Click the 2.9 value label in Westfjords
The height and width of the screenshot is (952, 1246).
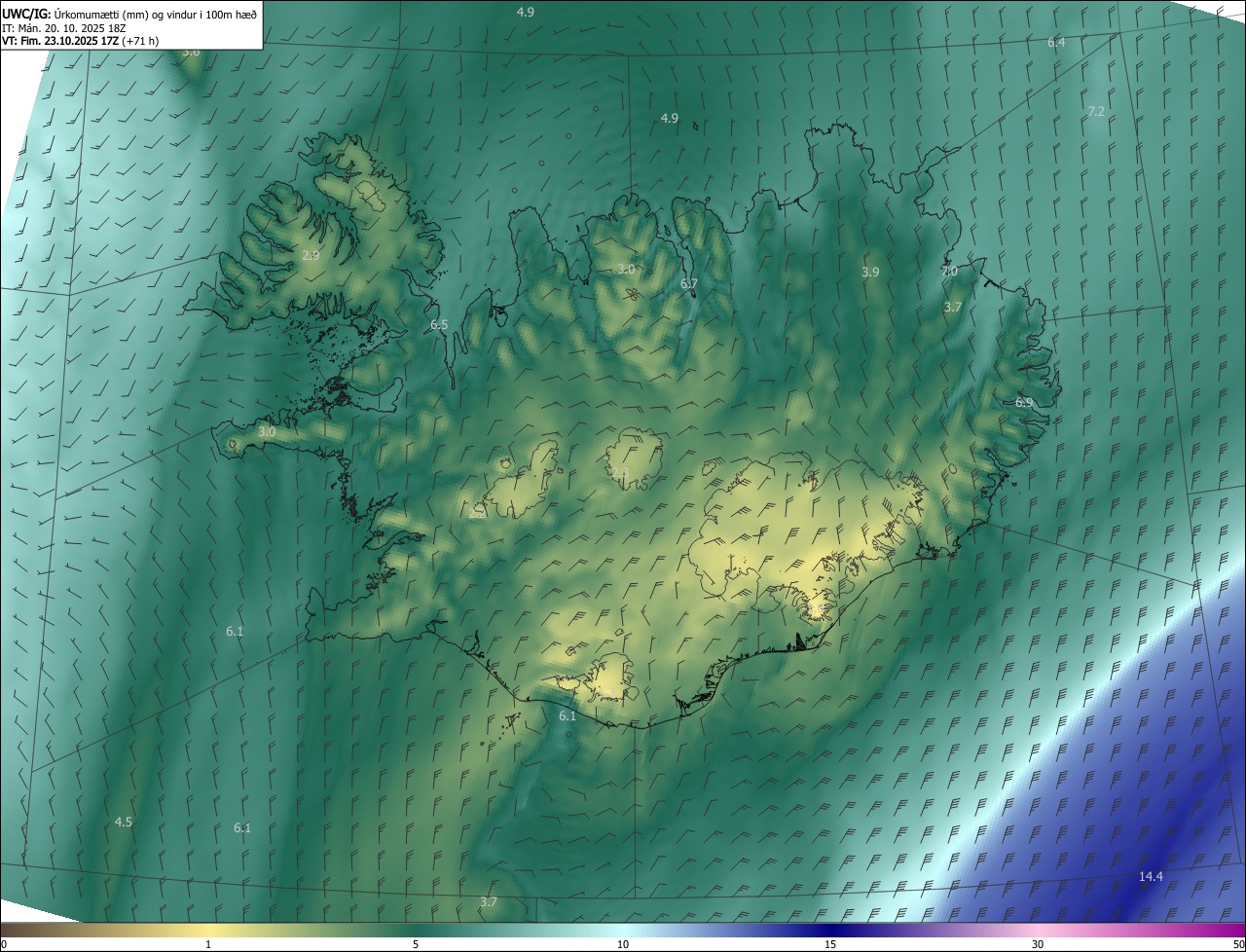(311, 255)
